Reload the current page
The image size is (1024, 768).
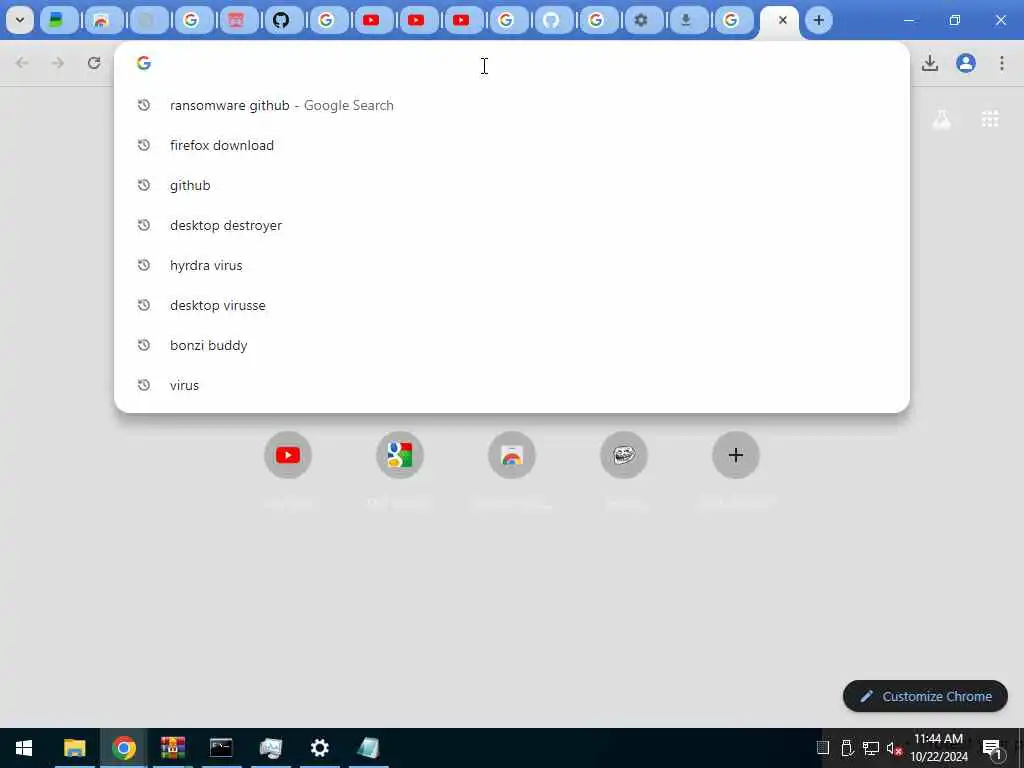pos(94,63)
